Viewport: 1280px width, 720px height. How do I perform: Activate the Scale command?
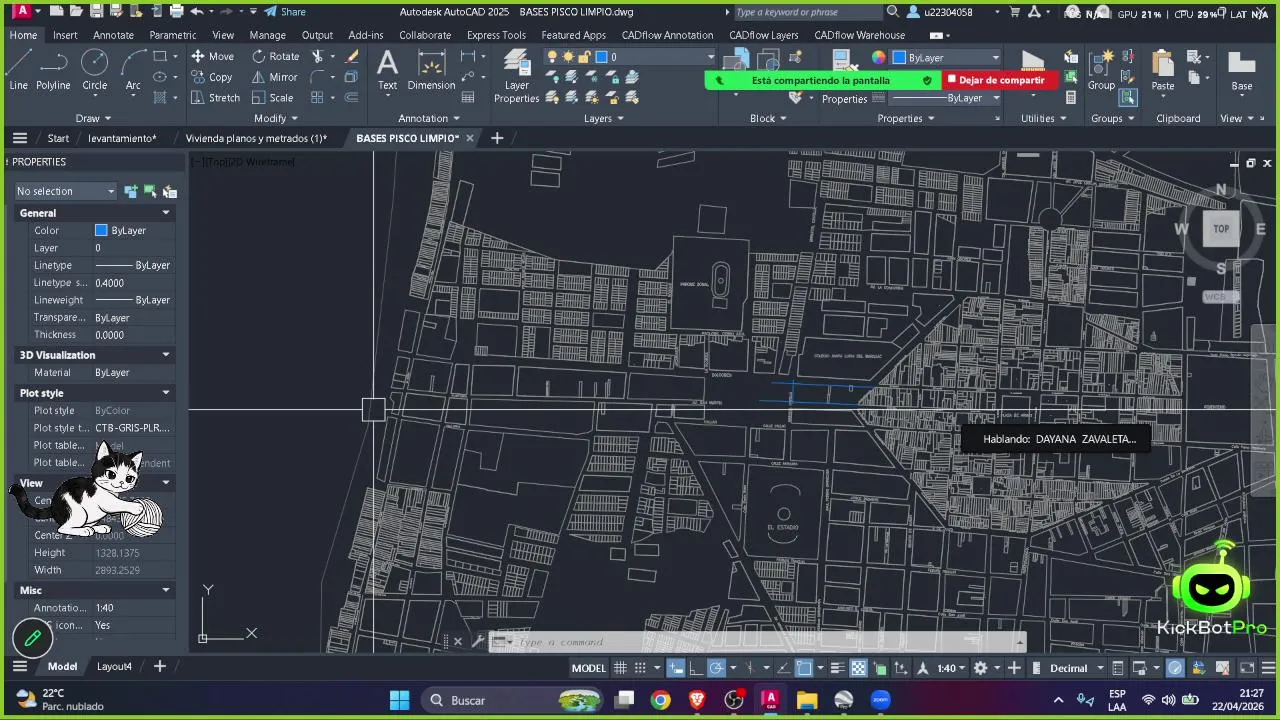[x=273, y=98]
